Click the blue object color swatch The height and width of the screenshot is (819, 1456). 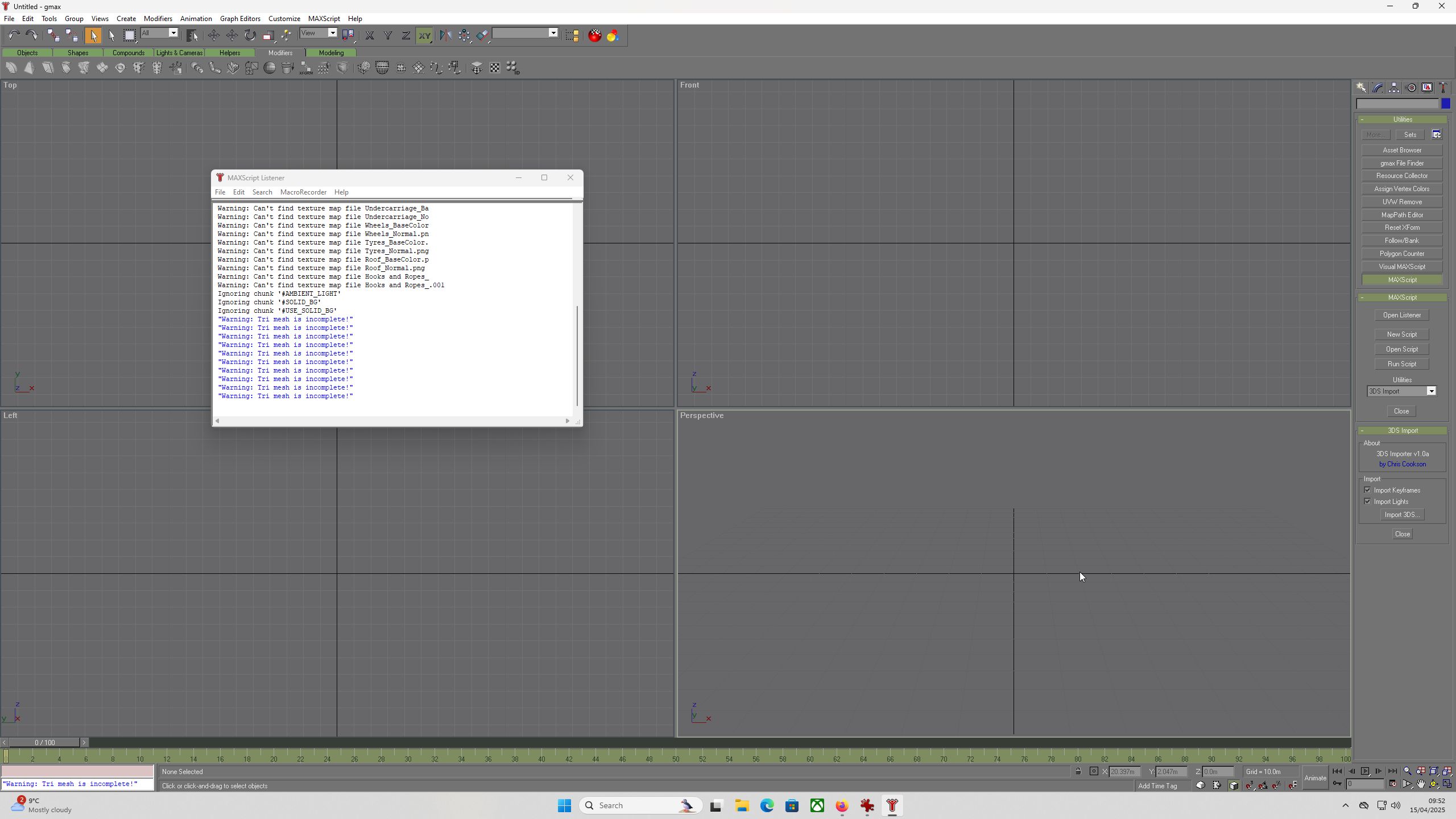point(1446,104)
